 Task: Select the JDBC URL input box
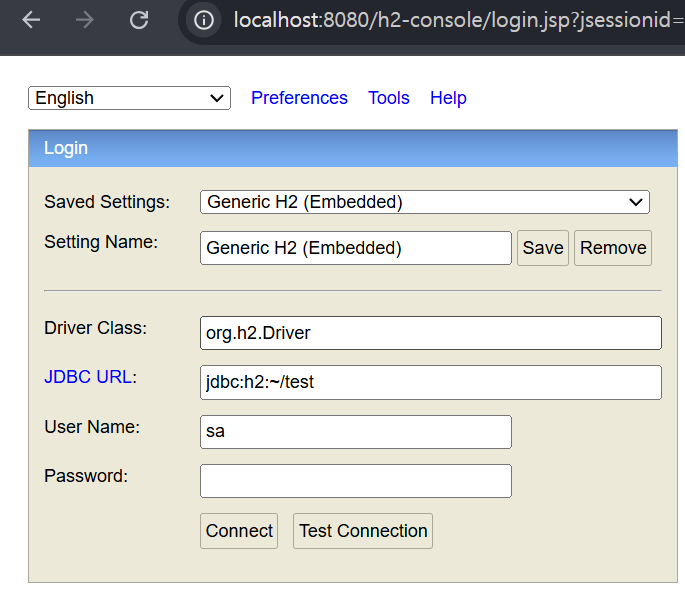tap(431, 382)
